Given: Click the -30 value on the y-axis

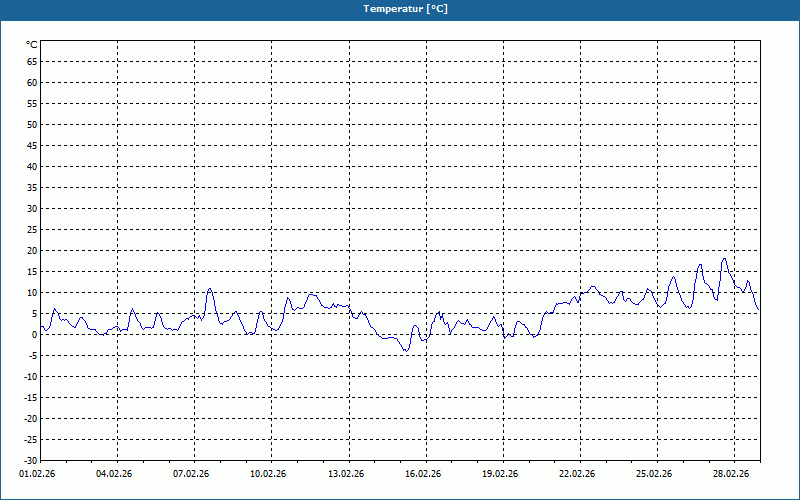Looking at the screenshot, I should [29, 461].
